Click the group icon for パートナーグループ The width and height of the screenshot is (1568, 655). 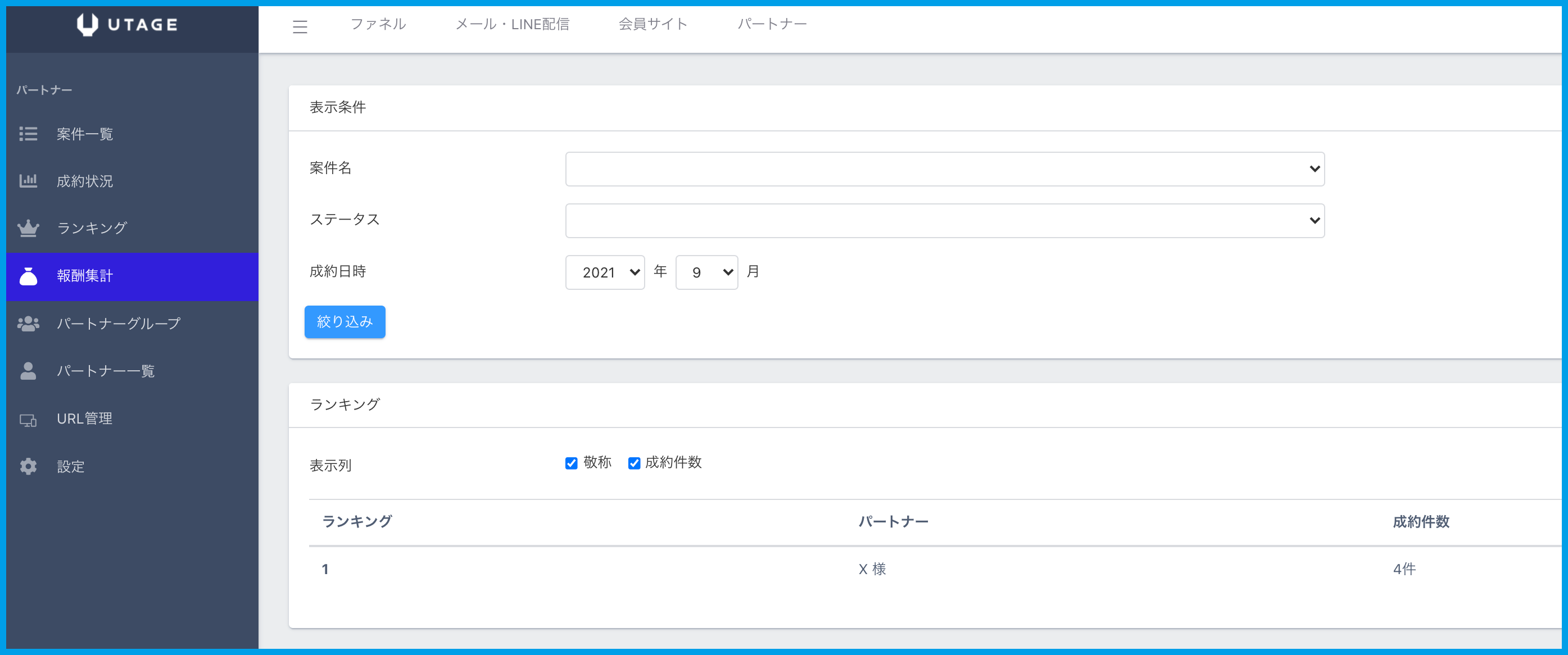[x=28, y=324]
